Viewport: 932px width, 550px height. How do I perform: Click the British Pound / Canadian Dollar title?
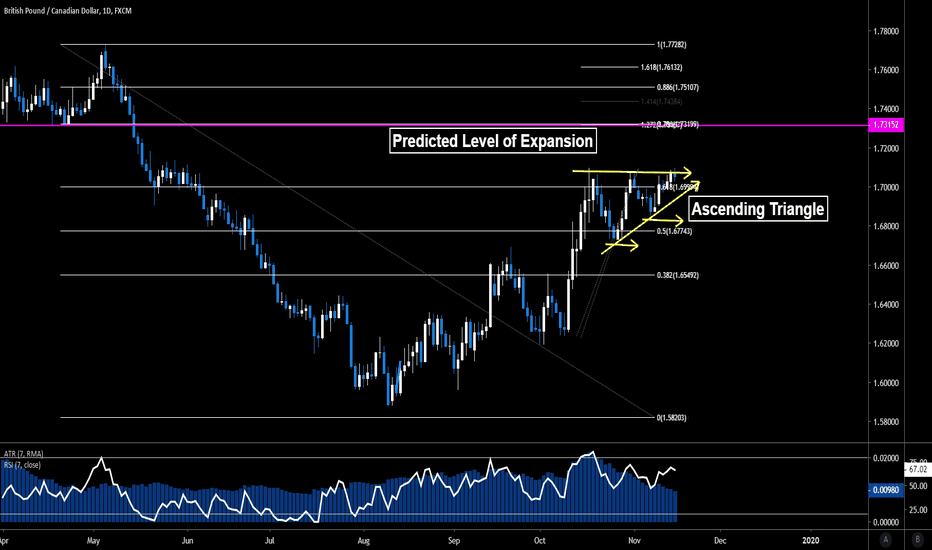point(70,8)
